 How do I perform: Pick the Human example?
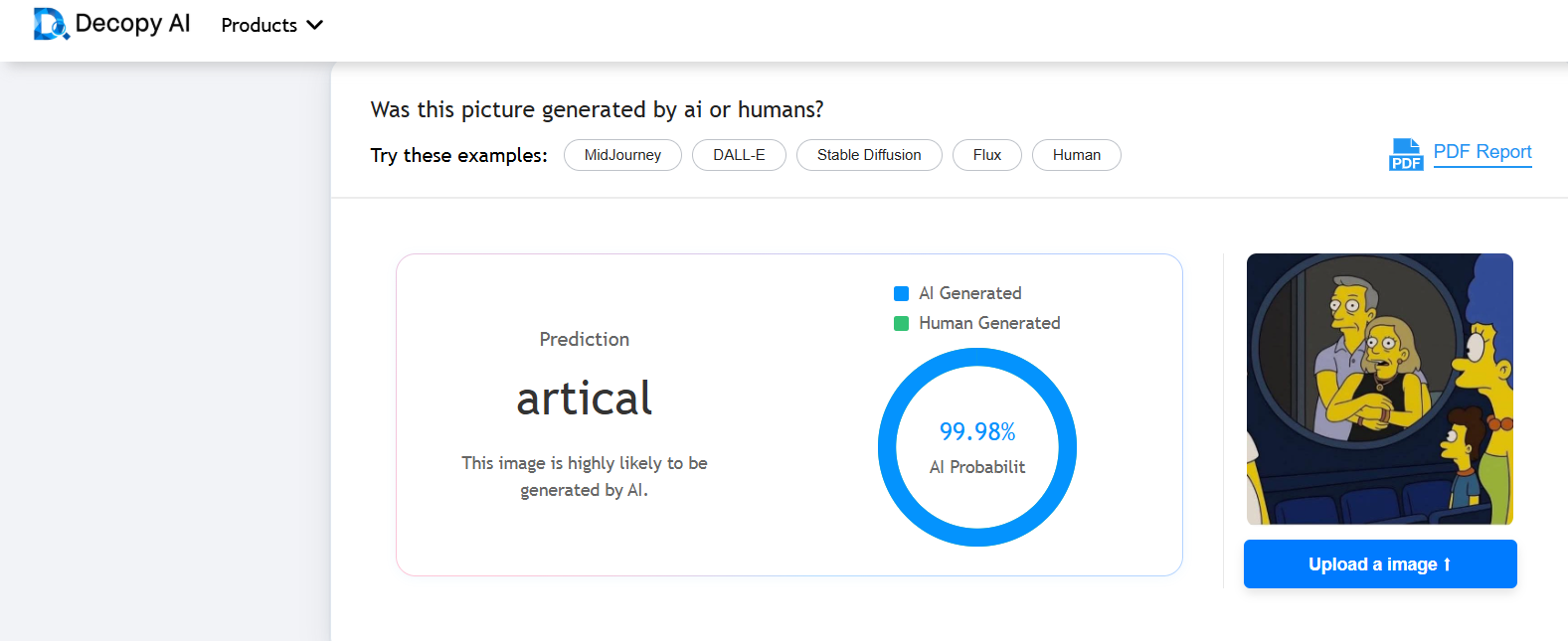point(1077,155)
